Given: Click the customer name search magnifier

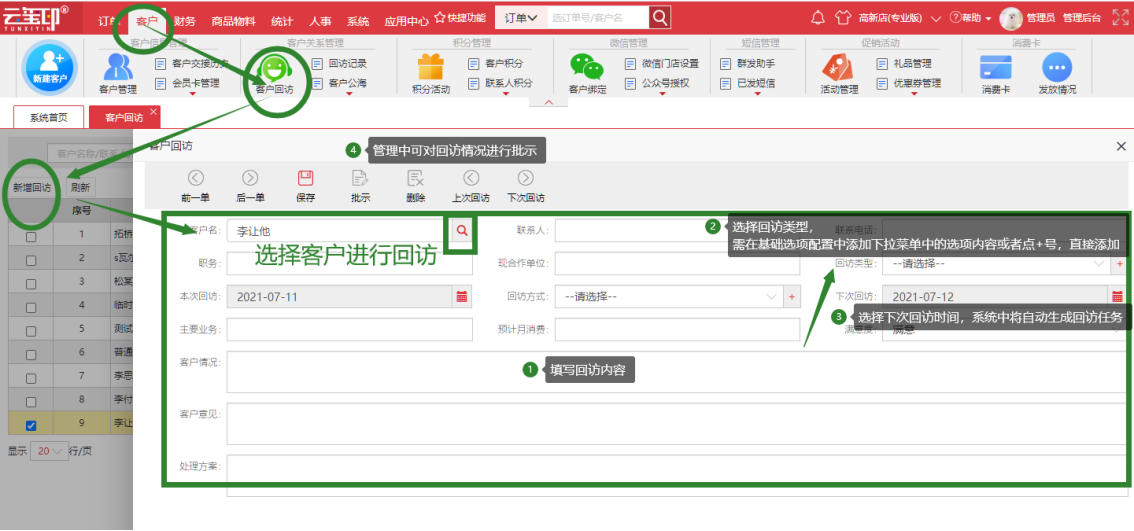Looking at the screenshot, I should click(x=462, y=230).
